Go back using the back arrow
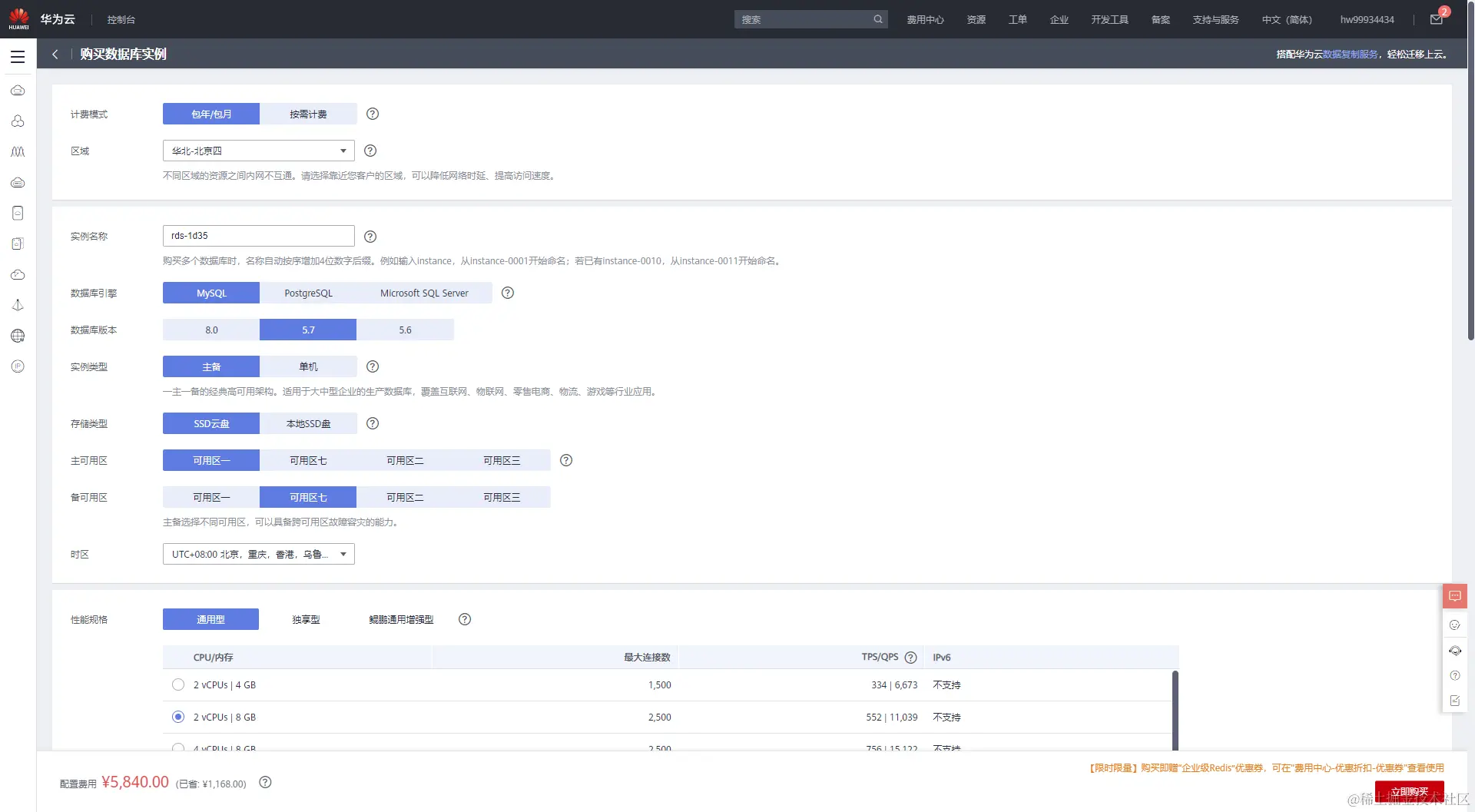This screenshot has width=1475, height=812. pyautogui.click(x=55, y=54)
